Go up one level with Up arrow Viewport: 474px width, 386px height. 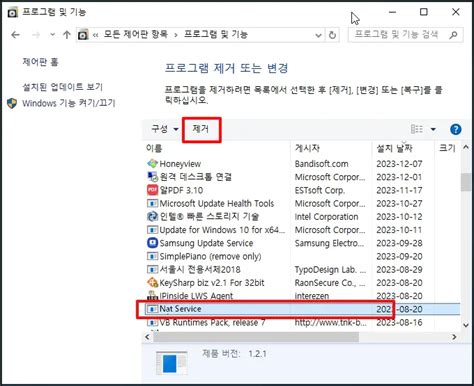(67, 35)
